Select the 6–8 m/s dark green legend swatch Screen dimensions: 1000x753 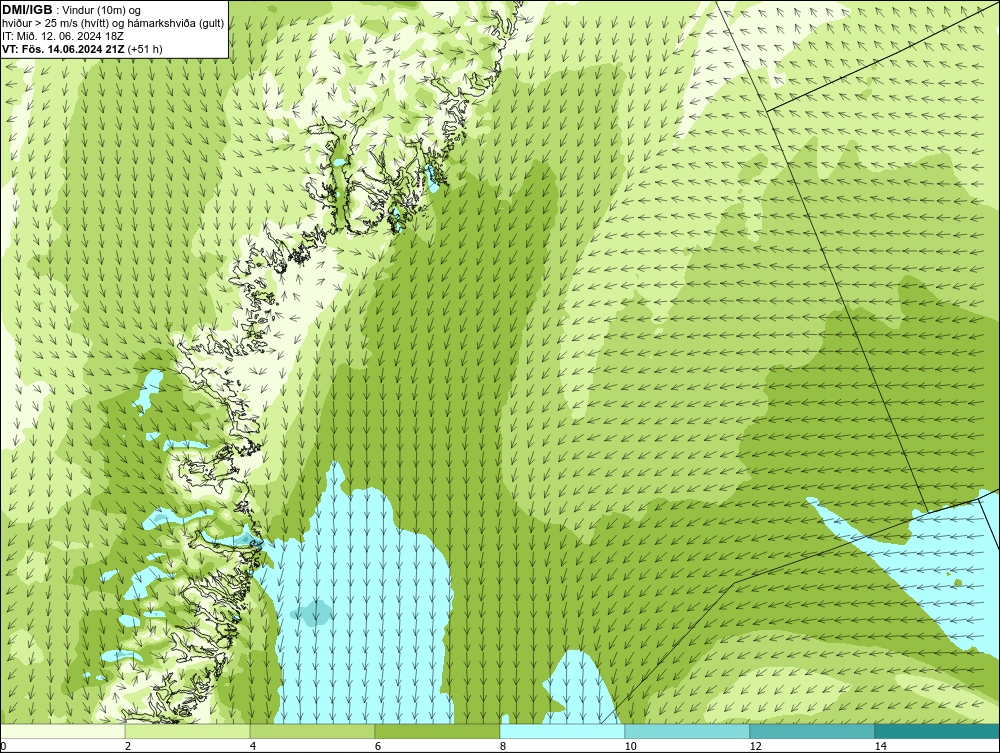(438, 731)
